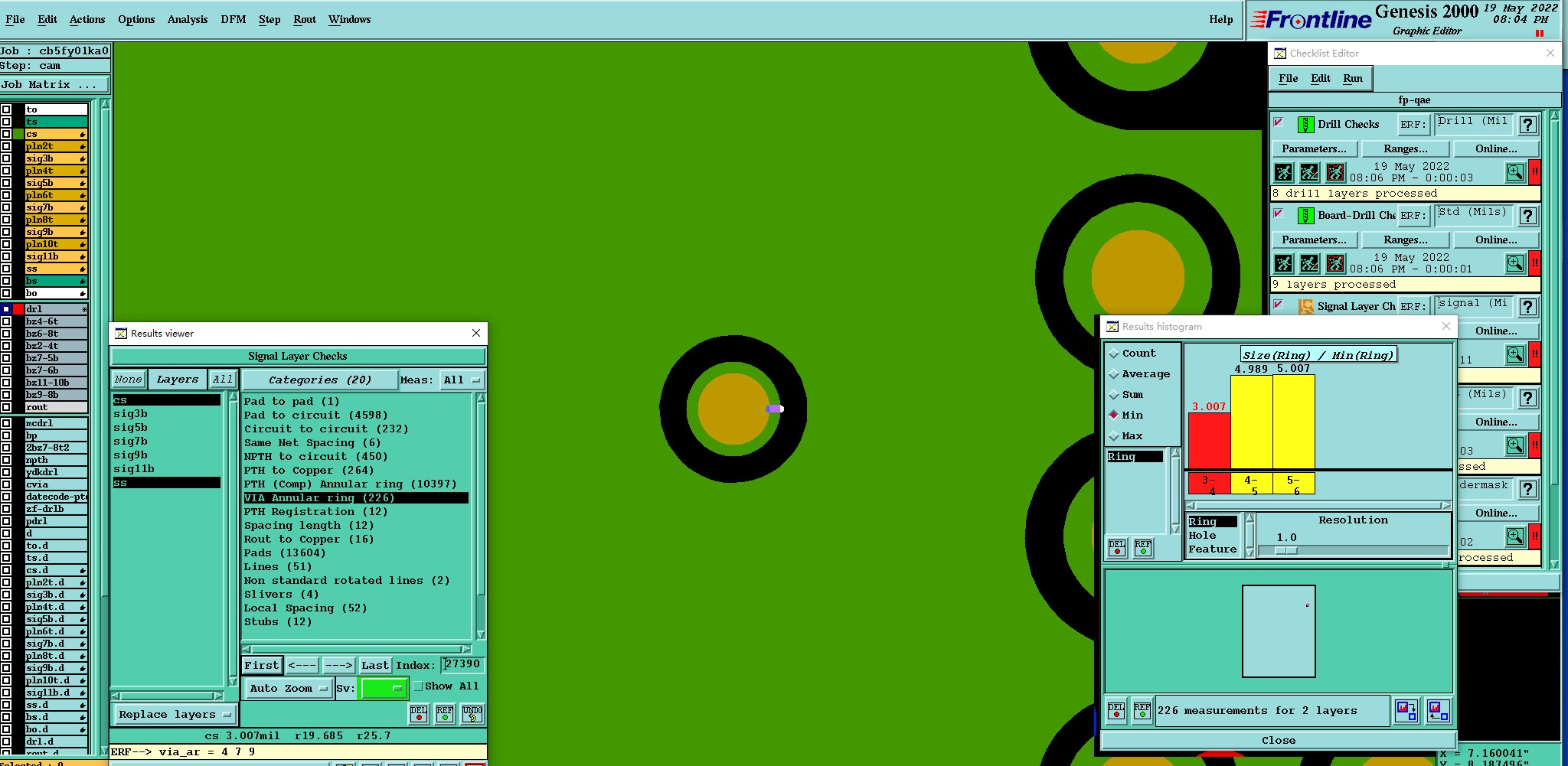The width and height of the screenshot is (1568, 766).
Task: Open Board-Drill Checks results with magnifier icon
Action: pos(1514,263)
